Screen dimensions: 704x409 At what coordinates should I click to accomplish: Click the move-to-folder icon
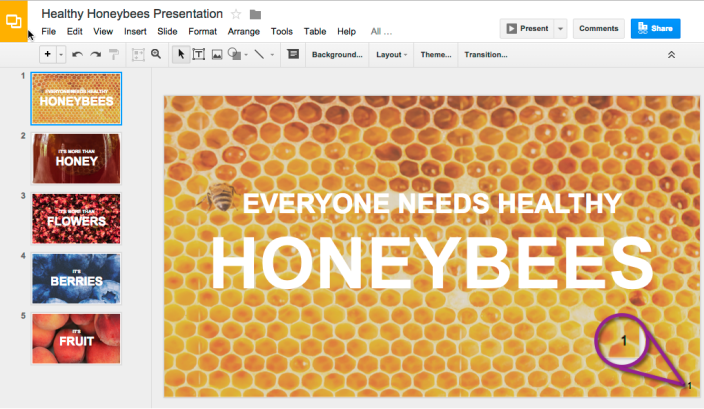tap(255, 14)
